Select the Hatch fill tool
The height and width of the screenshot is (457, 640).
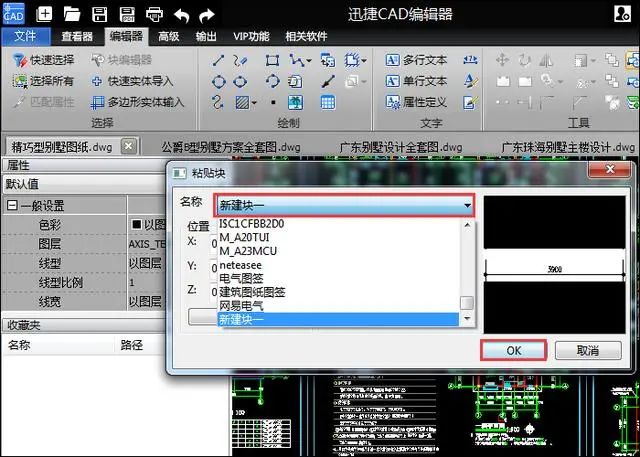click(x=242, y=102)
